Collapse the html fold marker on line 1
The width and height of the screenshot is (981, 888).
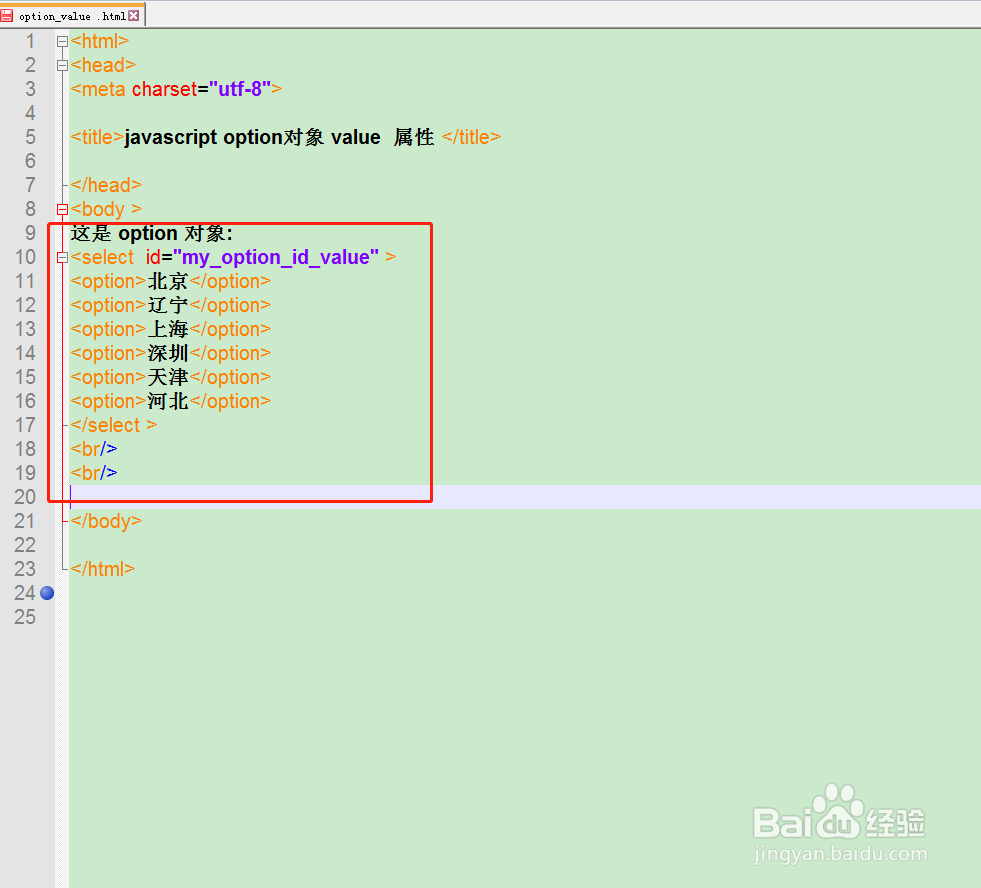point(62,41)
